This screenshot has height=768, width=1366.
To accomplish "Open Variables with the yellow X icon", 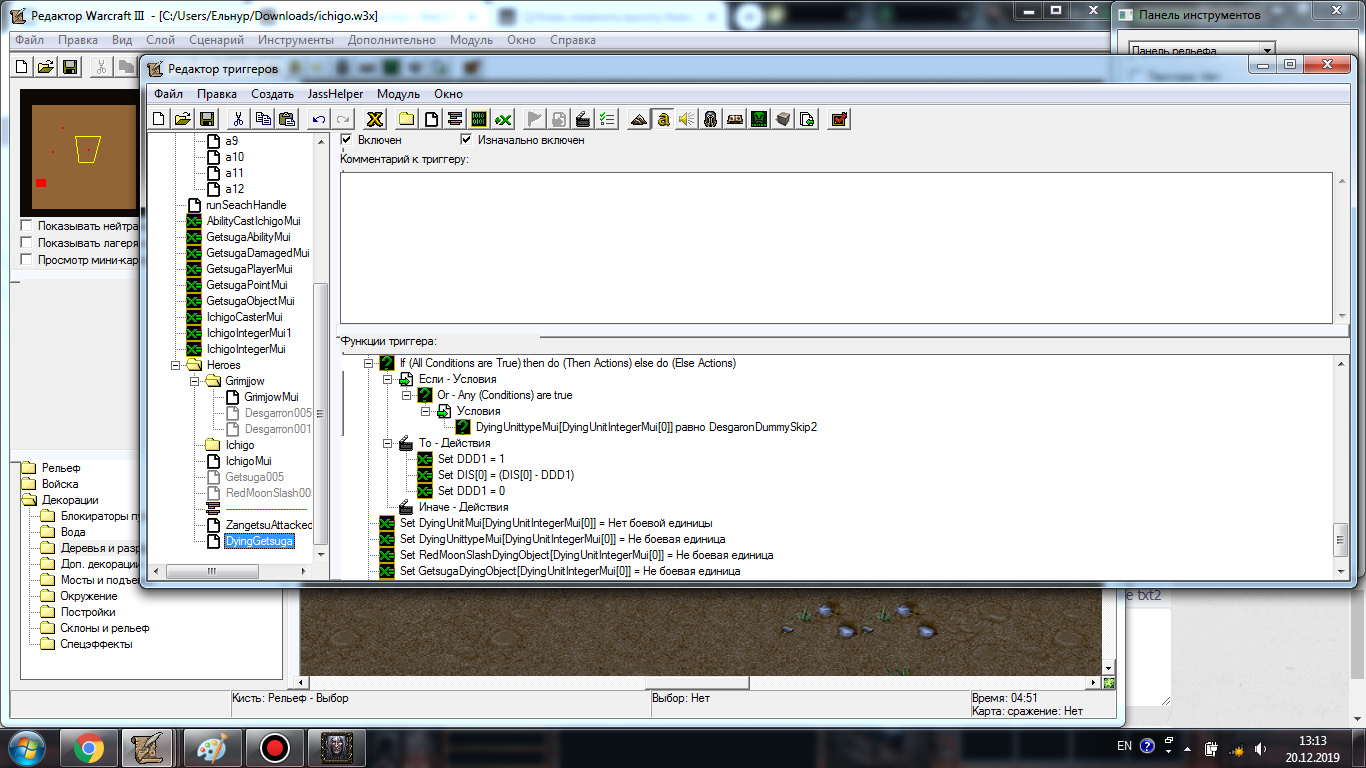I will tap(375, 119).
